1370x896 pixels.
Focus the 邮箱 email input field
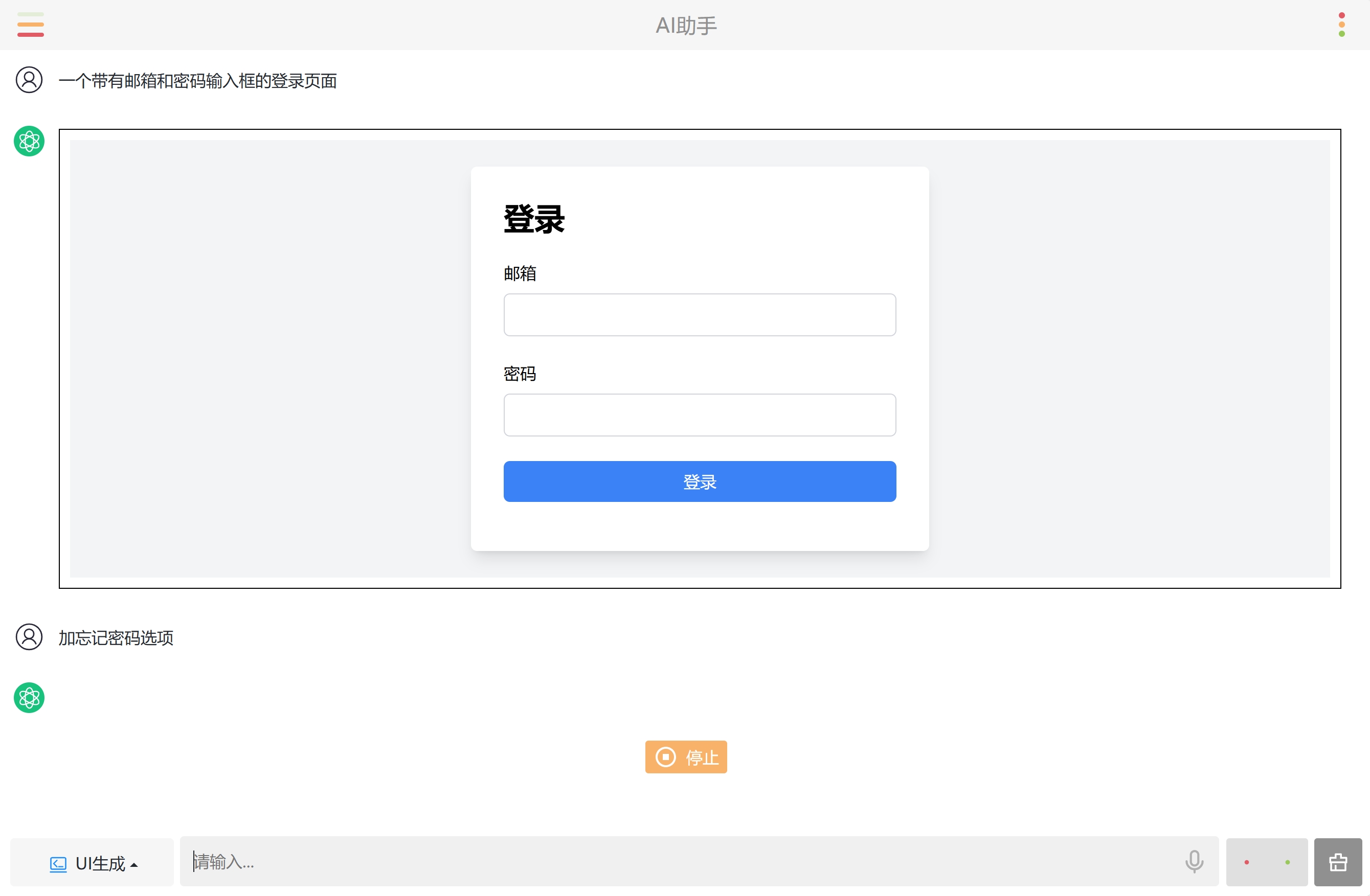point(699,315)
